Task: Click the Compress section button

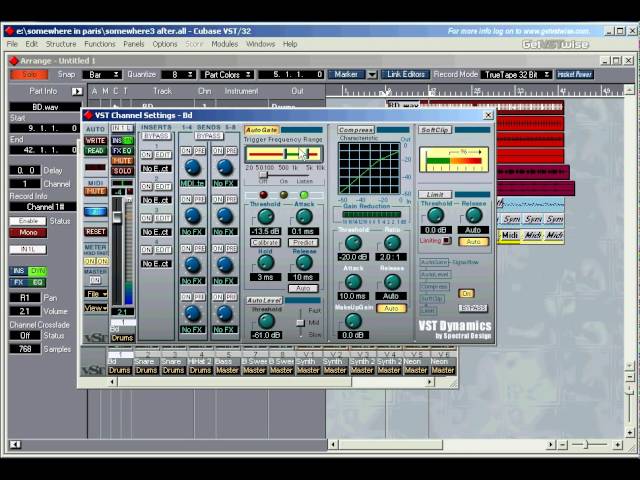Action: (x=356, y=130)
